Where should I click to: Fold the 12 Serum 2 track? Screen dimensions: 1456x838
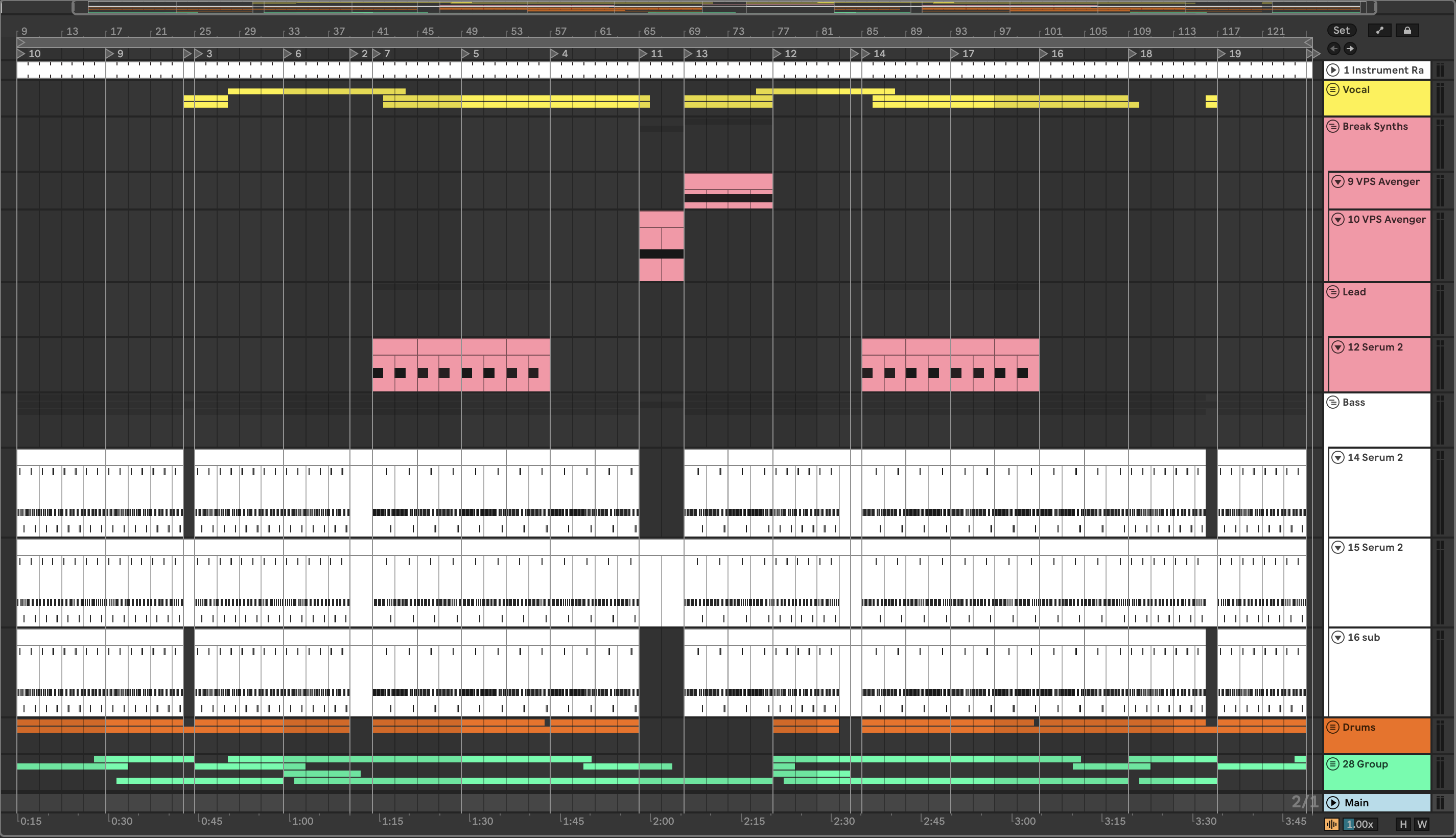pos(1338,347)
